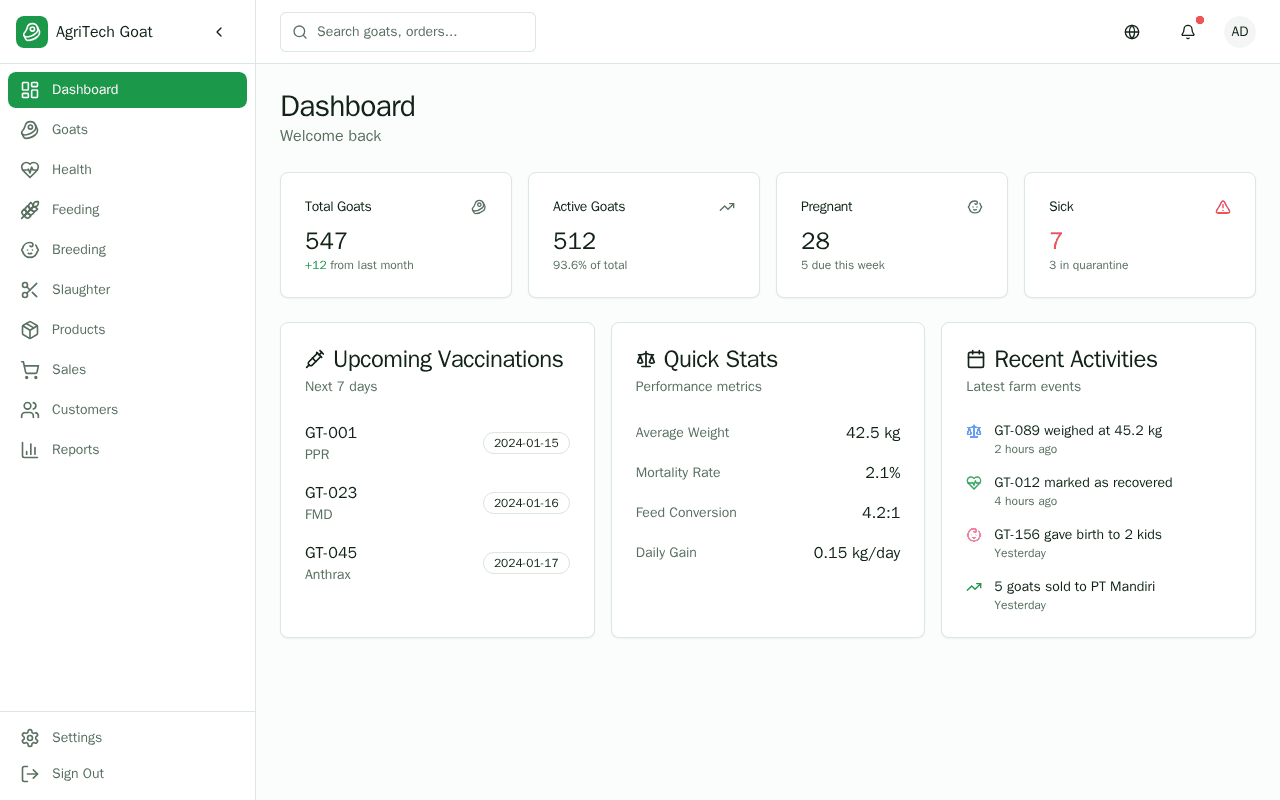Screen dimensions: 1280x800
Task: Open the Slaughter section
Action: tap(127, 290)
